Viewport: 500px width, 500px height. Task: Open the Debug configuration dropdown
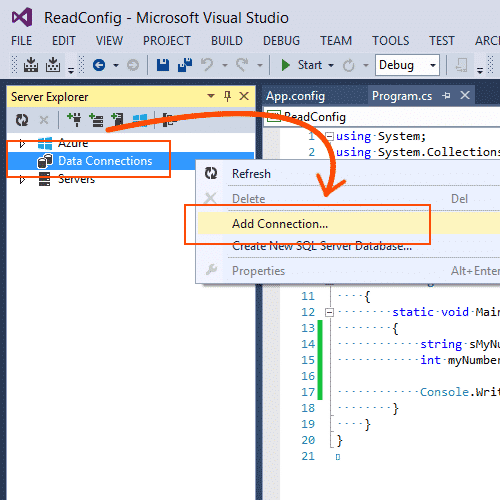point(433,65)
